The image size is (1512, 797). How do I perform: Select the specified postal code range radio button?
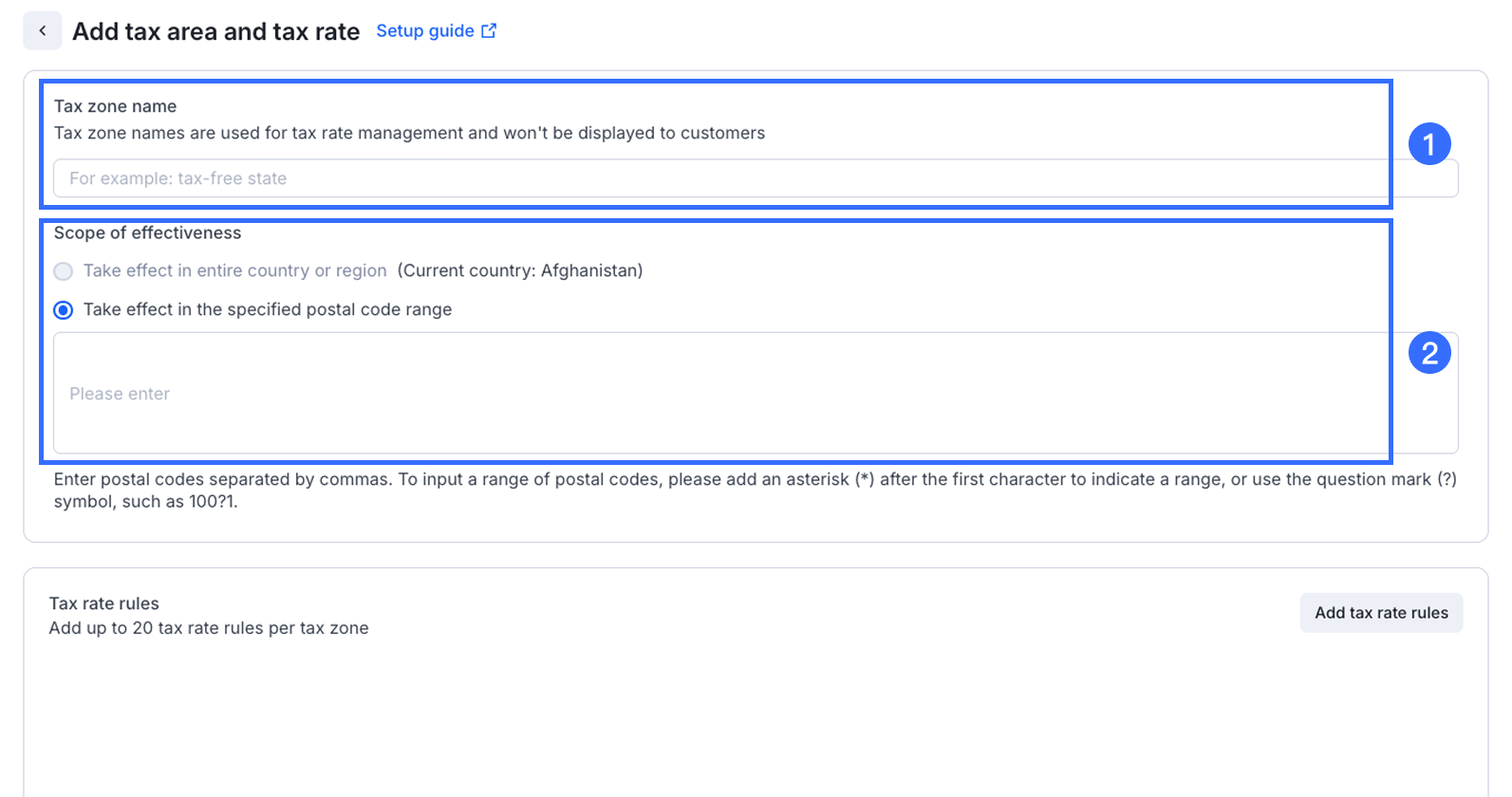tap(64, 310)
